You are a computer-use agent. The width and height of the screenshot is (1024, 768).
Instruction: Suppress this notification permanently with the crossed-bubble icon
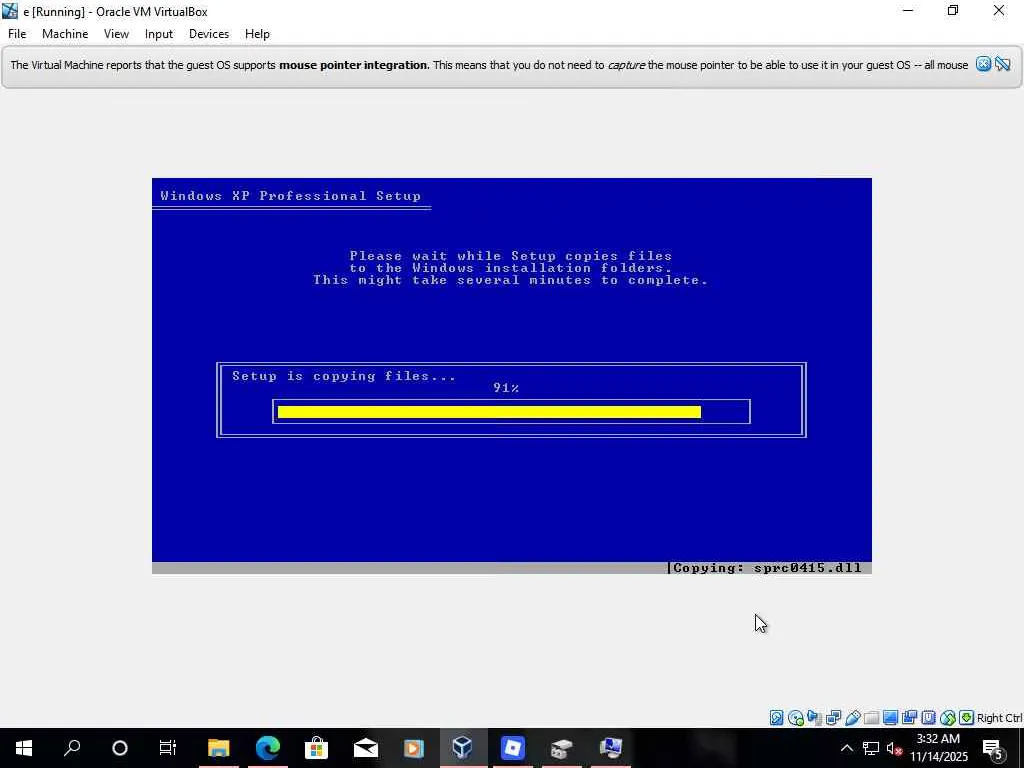pyautogui.click(x=1003, y=64)
